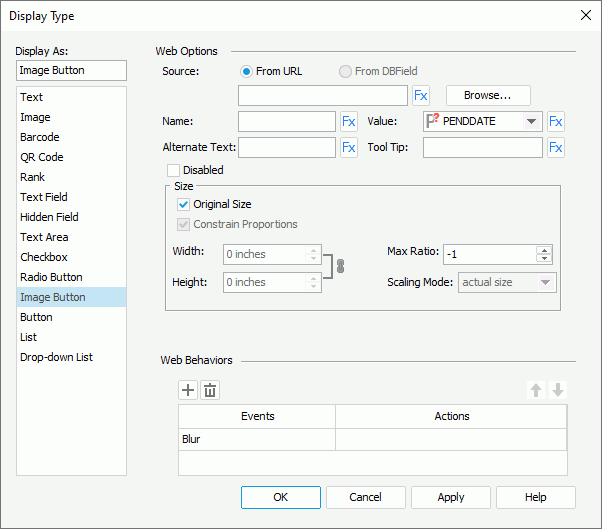Click the Blur event cell in table

tap(256, 439)
